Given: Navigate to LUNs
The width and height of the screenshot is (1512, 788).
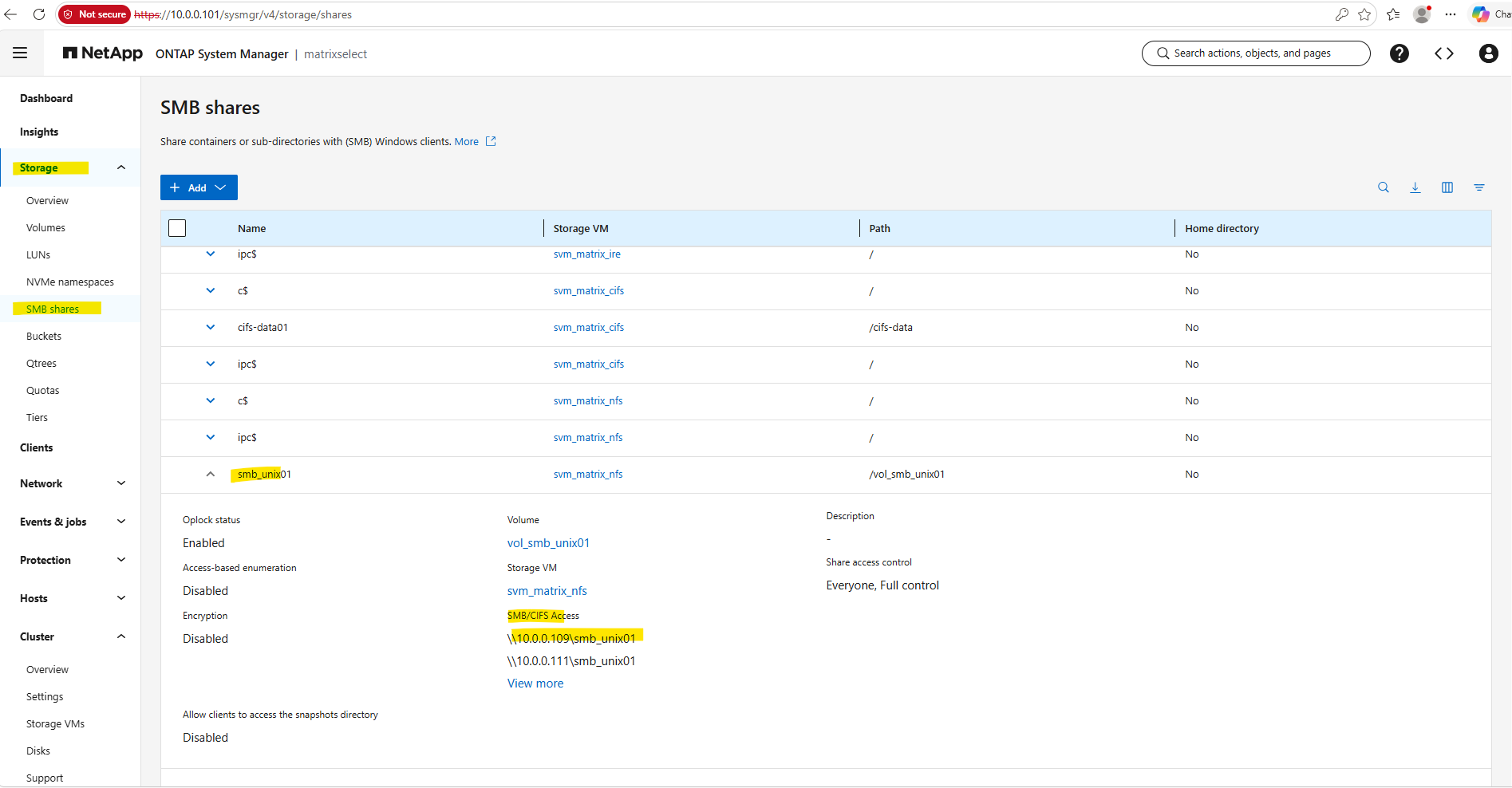Looking at the screenshot, I should (38, 254).
